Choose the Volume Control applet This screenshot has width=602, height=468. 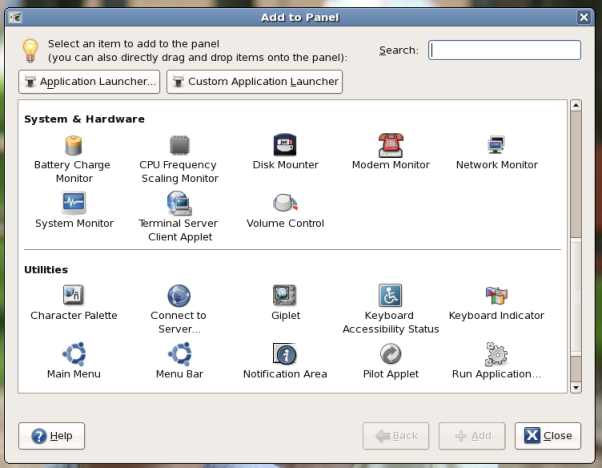(285, 203)
